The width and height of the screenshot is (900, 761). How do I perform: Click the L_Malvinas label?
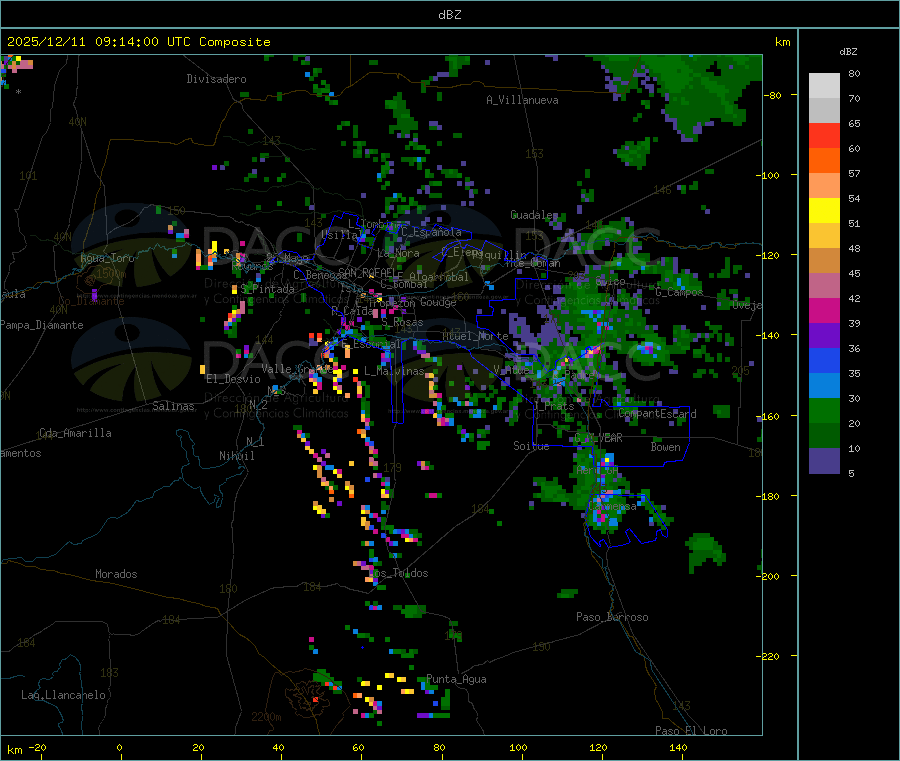[x=394, y=371]
